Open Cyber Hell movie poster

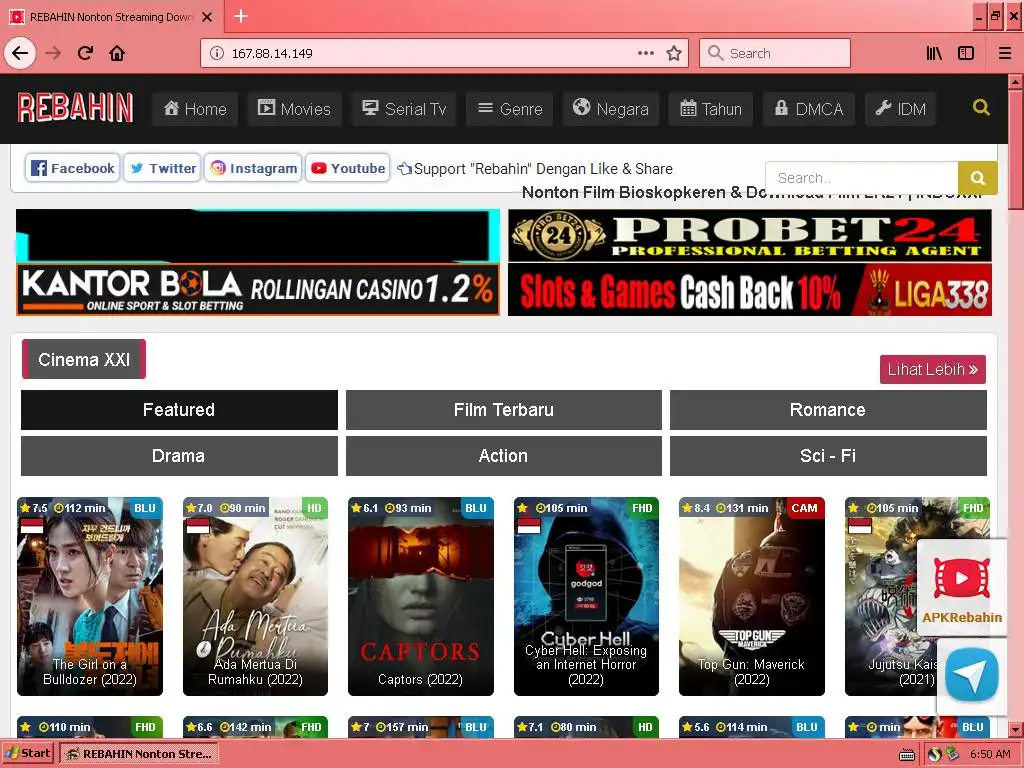(586, 596)
